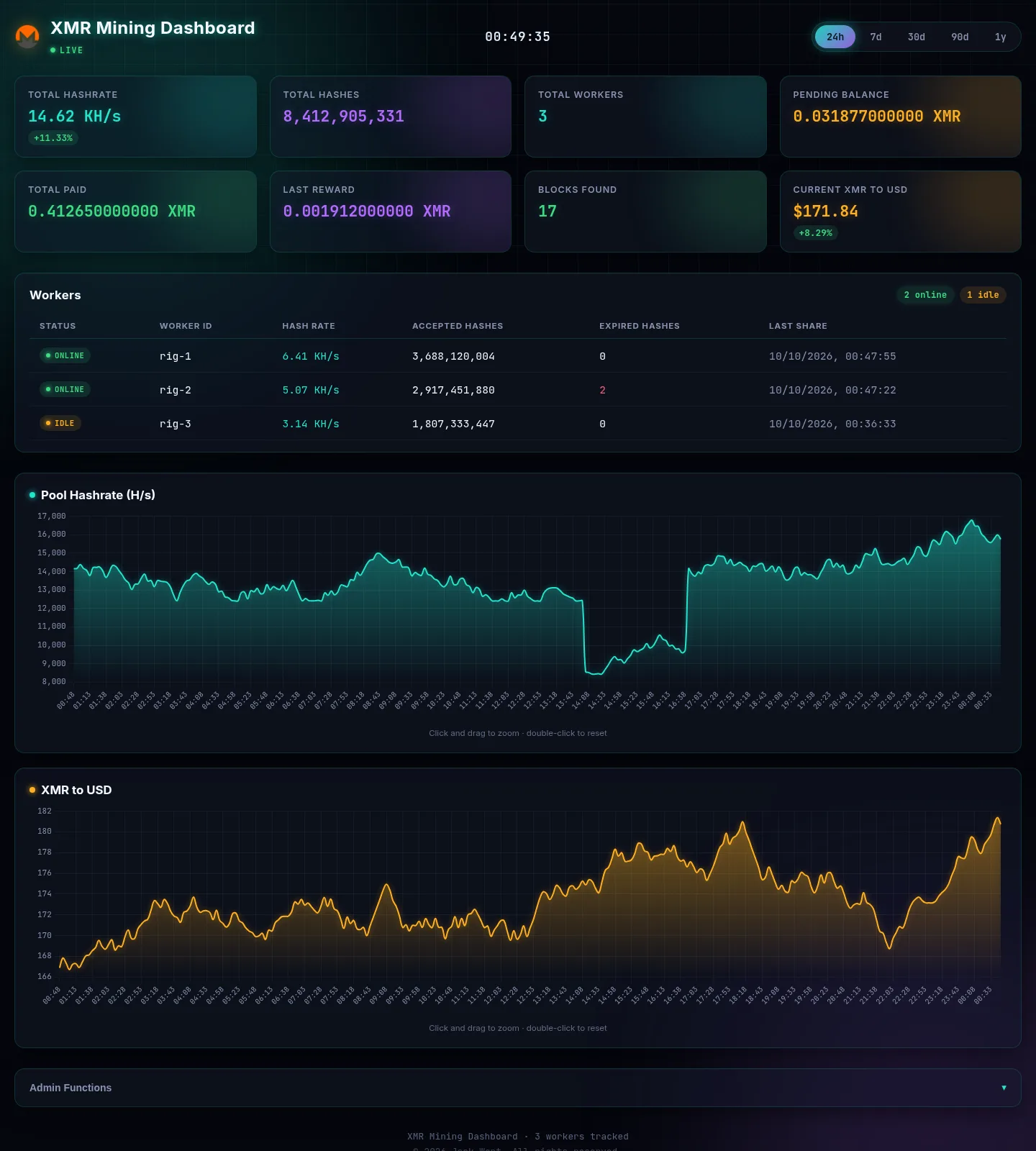Click the ONLINE status badge for rig-1
Image resolution: width=1036 pixels, height=1151 pixels.
click(x=65, y=355)
